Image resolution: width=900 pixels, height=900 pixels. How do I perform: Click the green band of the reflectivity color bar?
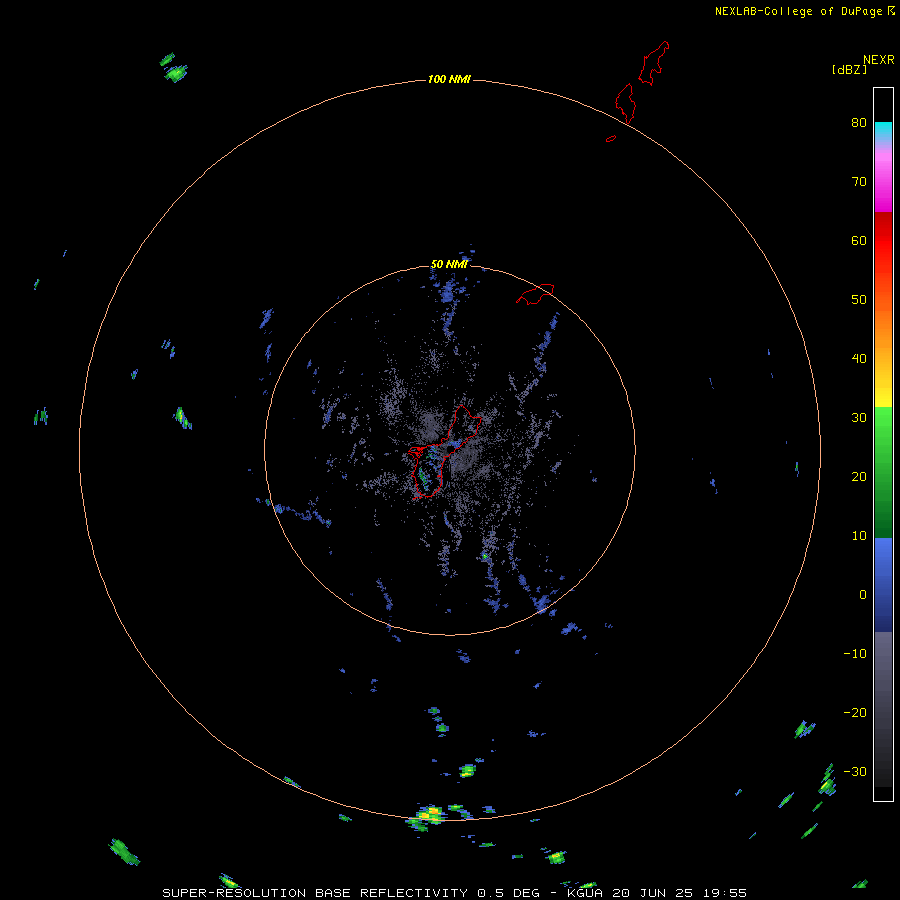pyautogui.click(x=883, y=472)
